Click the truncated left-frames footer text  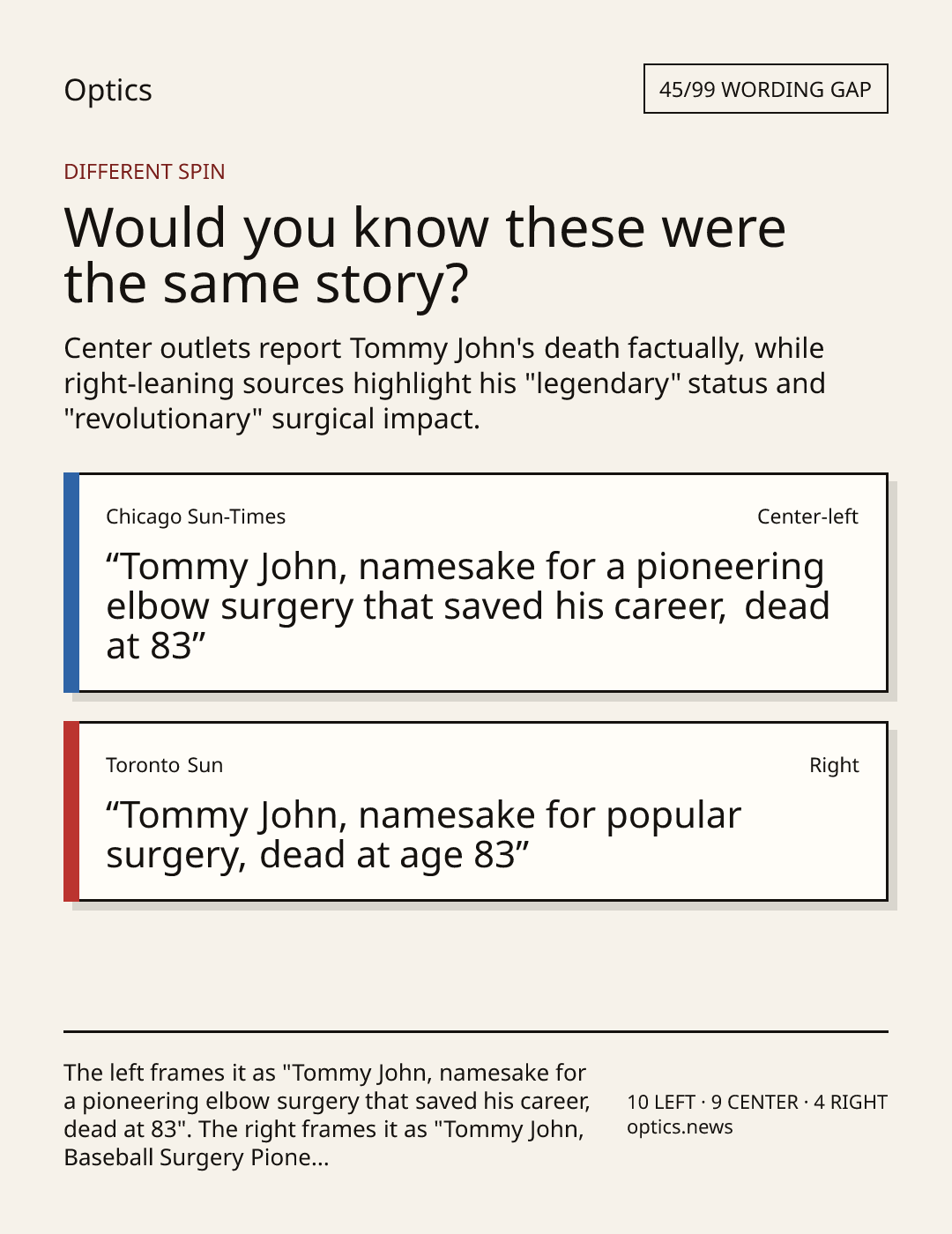click(327, 1114)
